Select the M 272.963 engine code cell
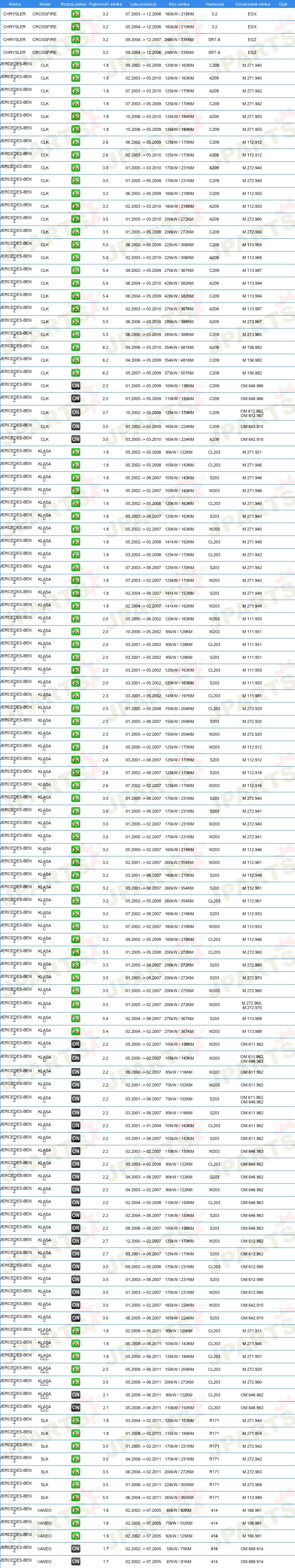Image resolution: width=295 pixels, height=1568 pixels. [x=252, y=1472]
